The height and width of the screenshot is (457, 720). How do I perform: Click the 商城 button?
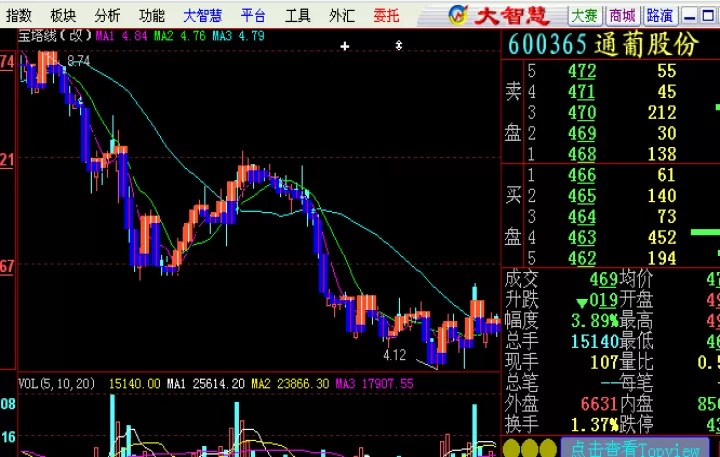(622, 16)
